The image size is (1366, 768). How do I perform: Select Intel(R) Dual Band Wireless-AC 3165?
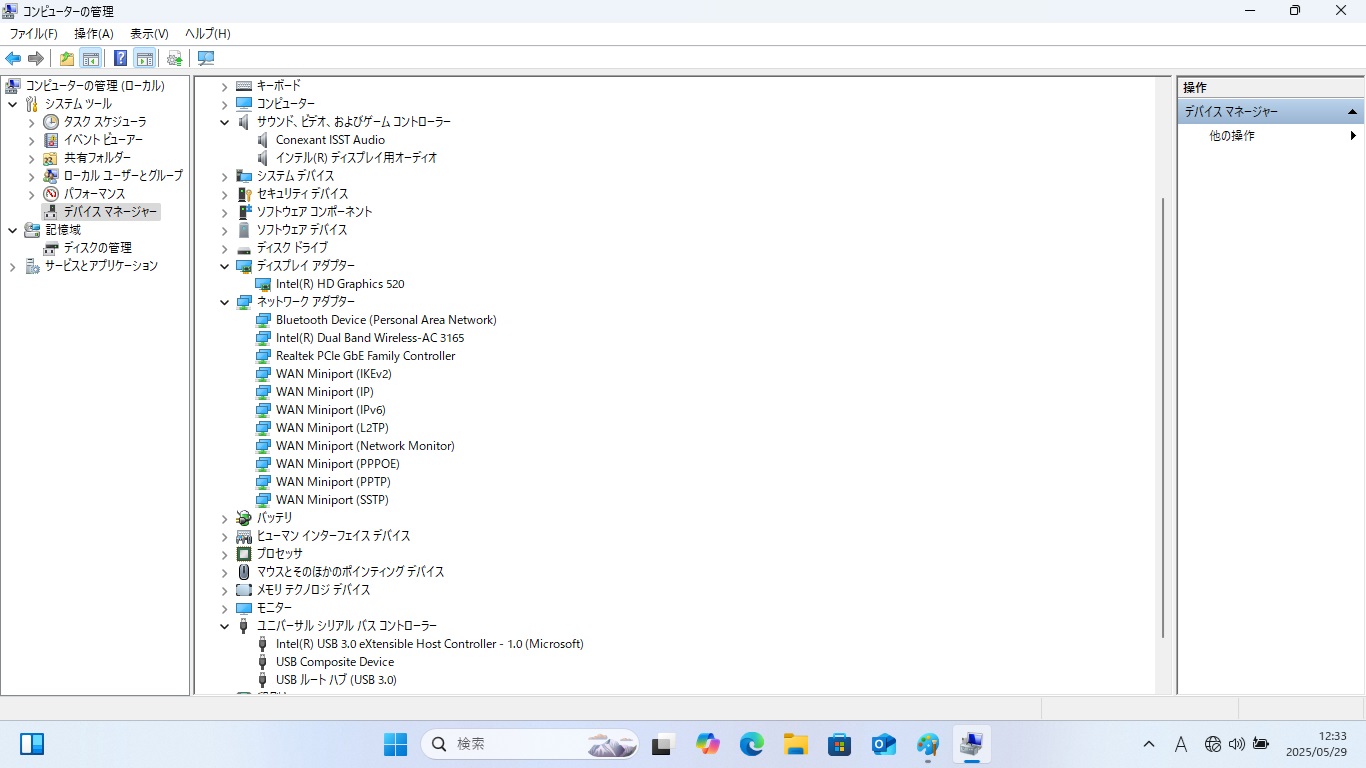(x=370, y=338)
